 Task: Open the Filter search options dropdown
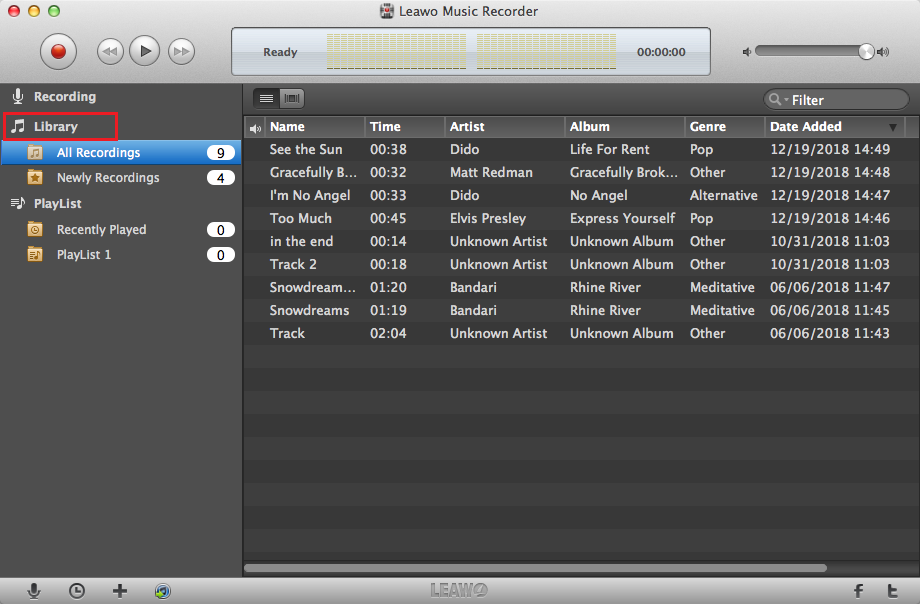point(778,100)
